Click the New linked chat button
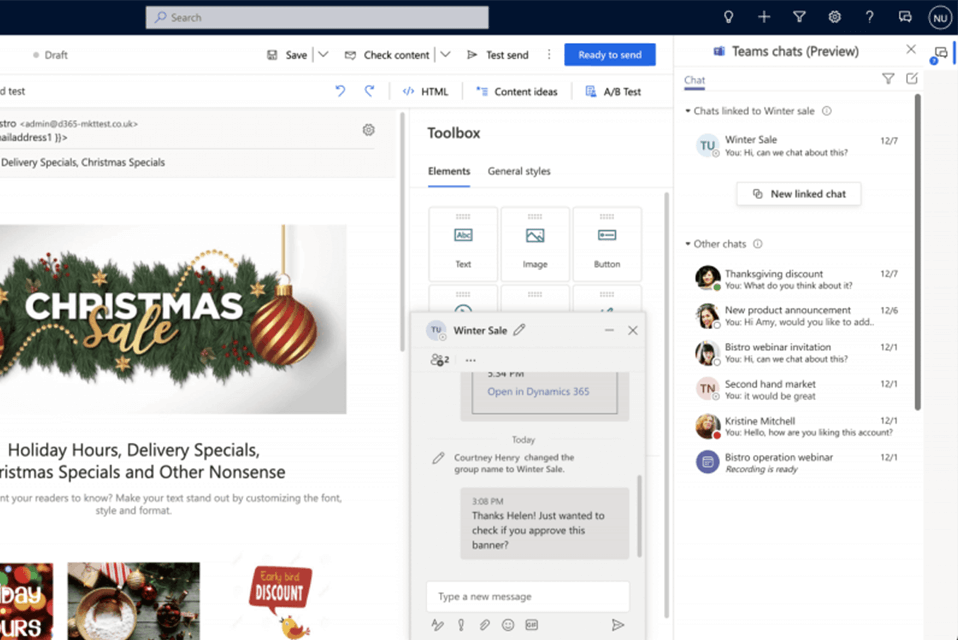The height and width of the screenshot is (640, 958). pyautogui.click(x=798, y=194)
